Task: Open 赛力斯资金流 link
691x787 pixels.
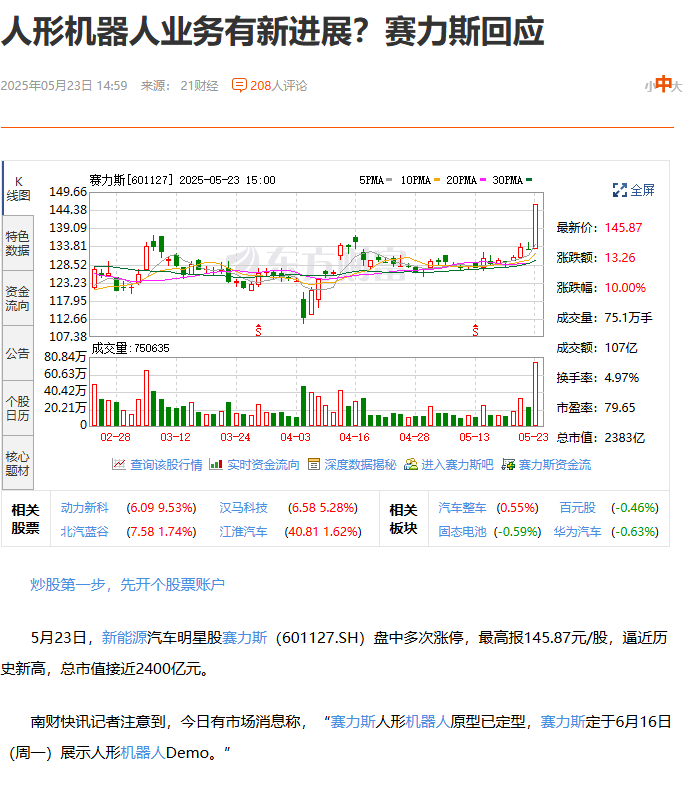Action: pyautogui.click(x=555, y=465)
